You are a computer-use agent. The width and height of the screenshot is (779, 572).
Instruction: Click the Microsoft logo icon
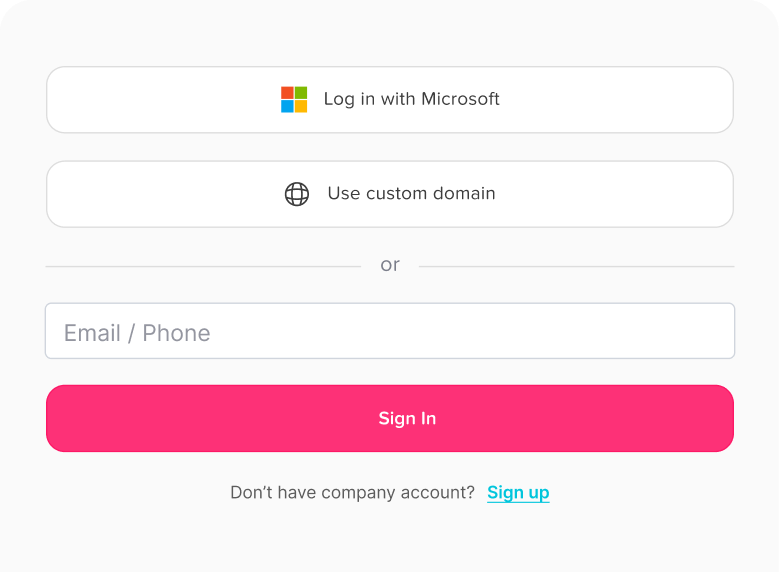(x=294, y=99)
